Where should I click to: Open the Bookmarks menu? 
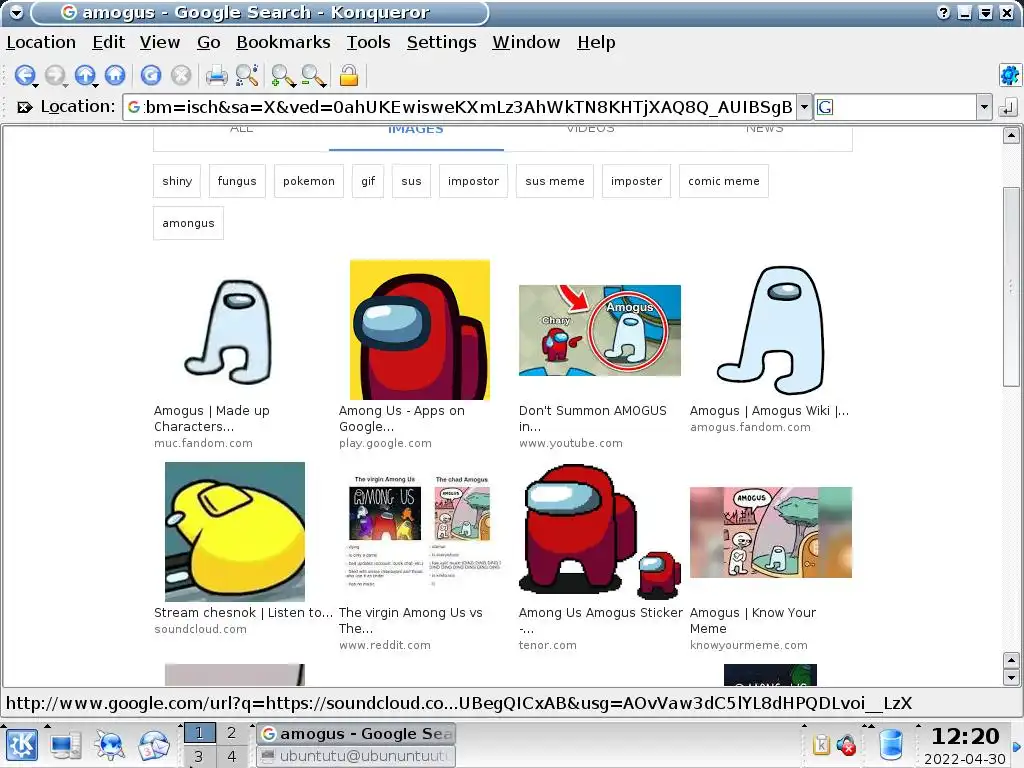[x=283, y=42]
